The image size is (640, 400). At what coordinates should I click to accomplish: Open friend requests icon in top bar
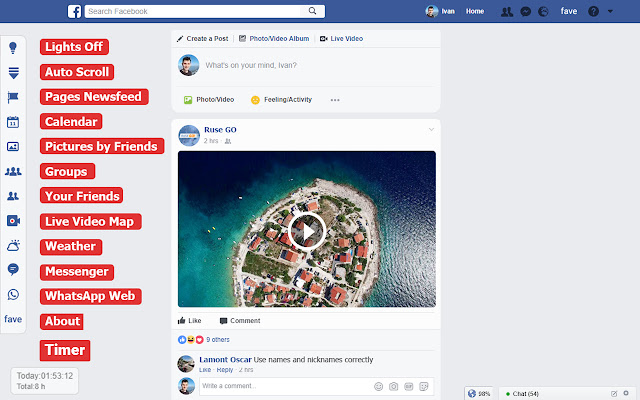click(507, 11)
